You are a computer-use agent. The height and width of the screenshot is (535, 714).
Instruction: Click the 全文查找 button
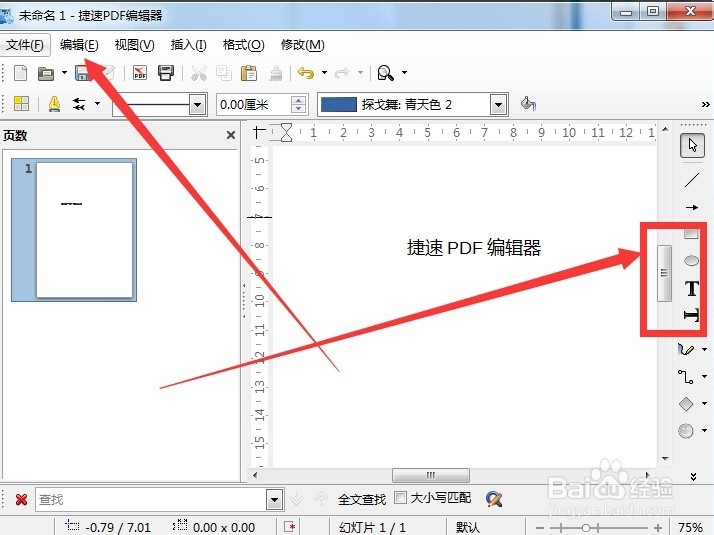[362, 499]
